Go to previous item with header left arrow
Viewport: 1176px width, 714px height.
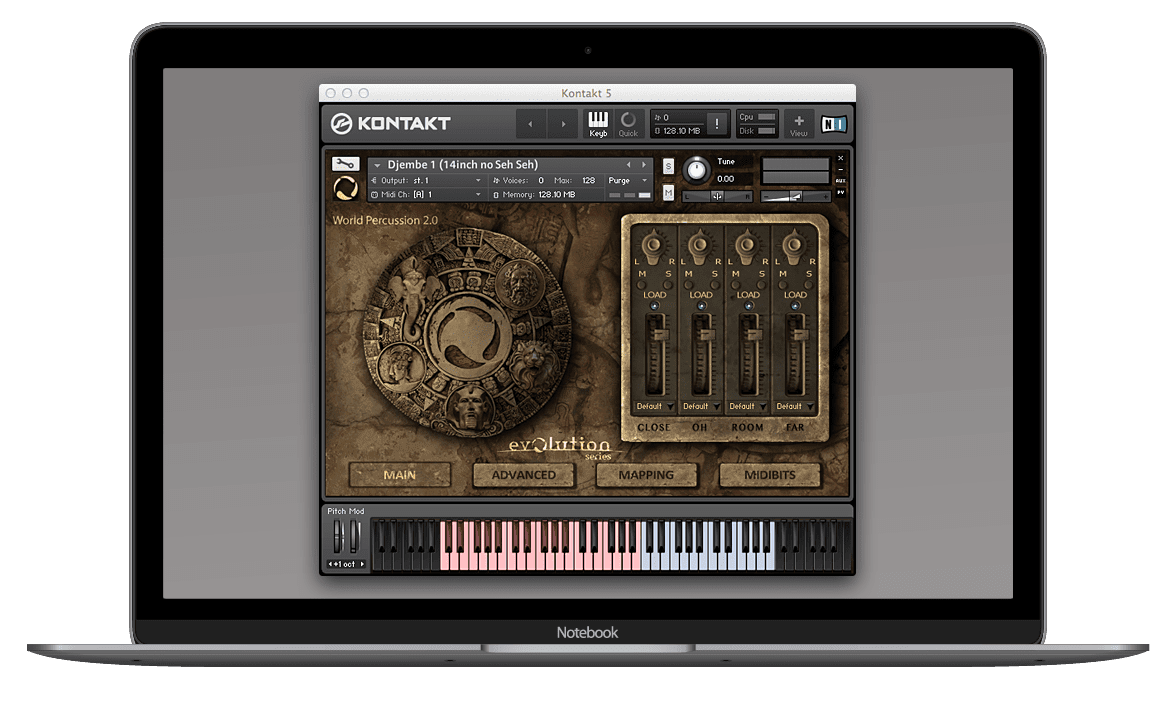click(x=530, y=124)
